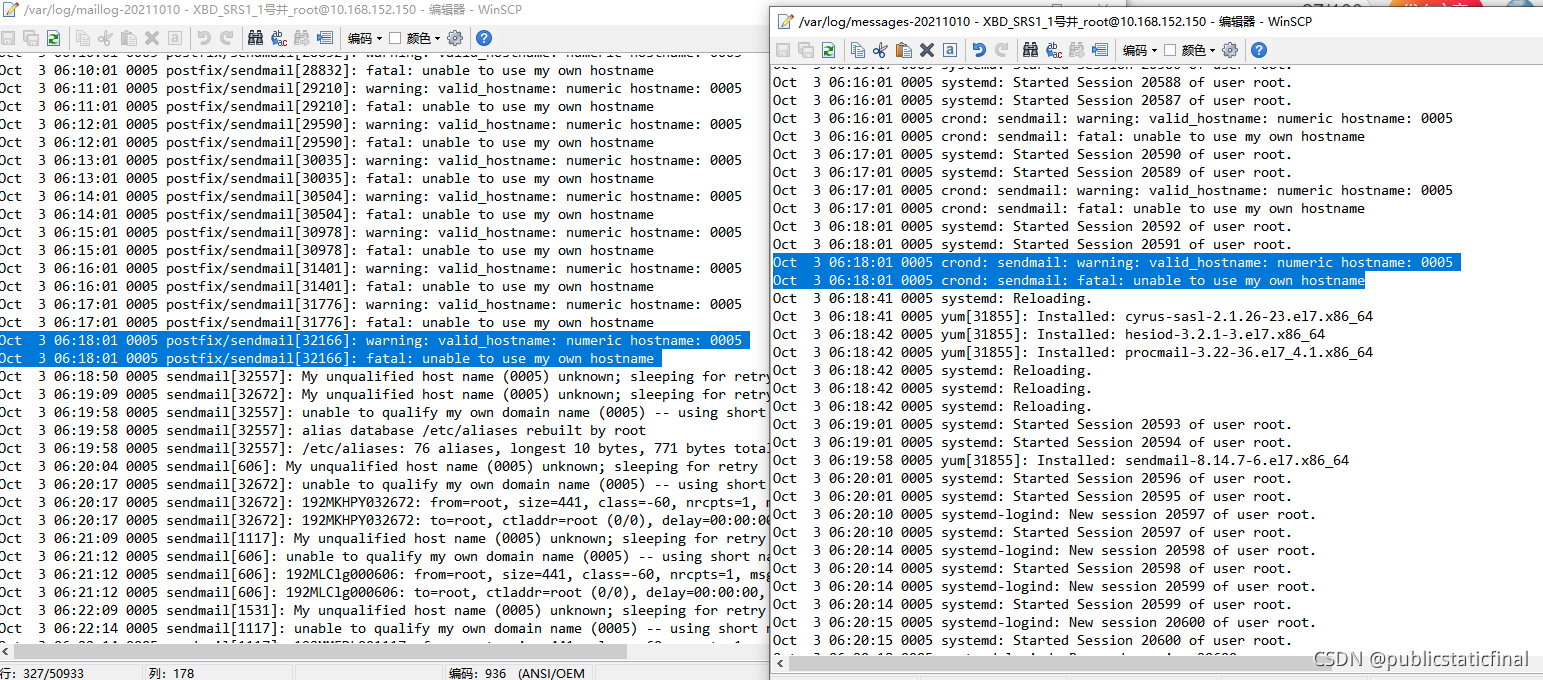
Task: Paste clipboard in messages editor toolbar
Action: pos(904,50)
